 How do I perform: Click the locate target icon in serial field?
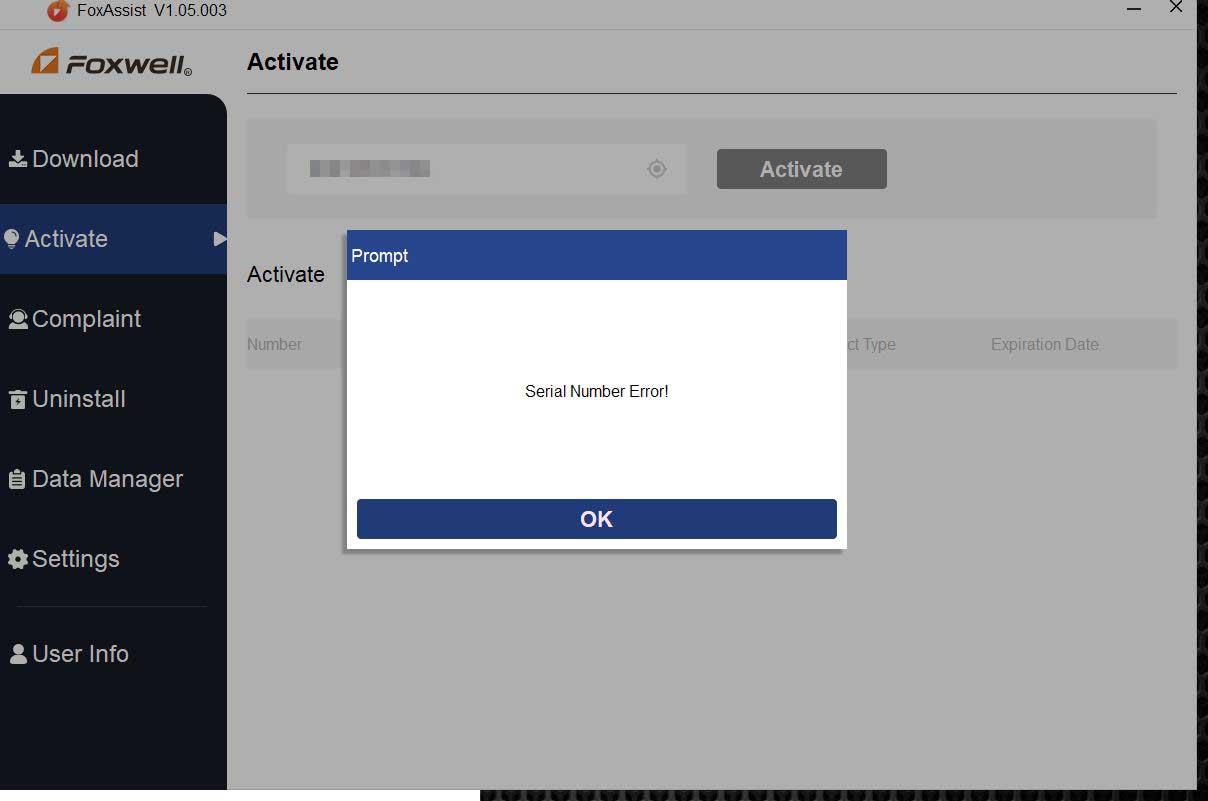(x=657, y=169)
